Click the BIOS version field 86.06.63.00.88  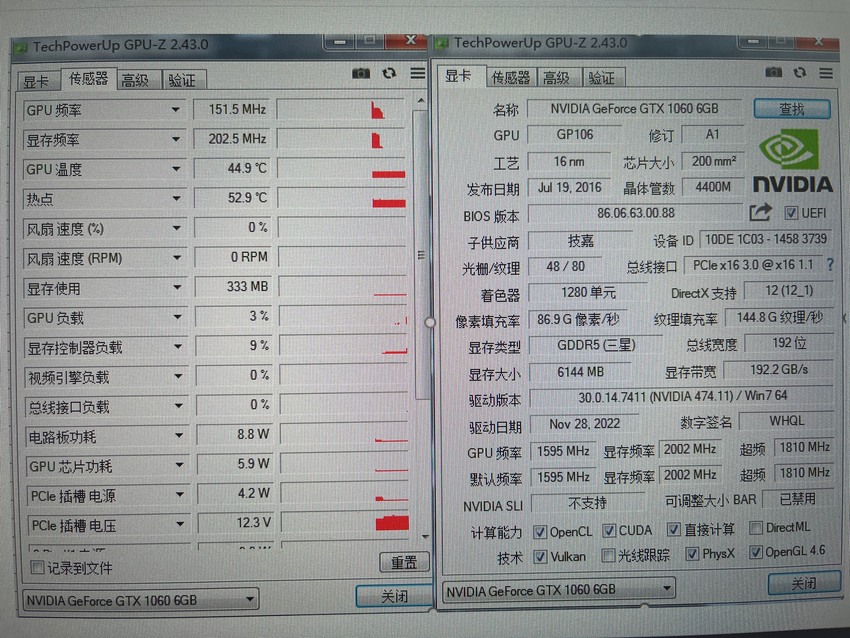[636, 213]
